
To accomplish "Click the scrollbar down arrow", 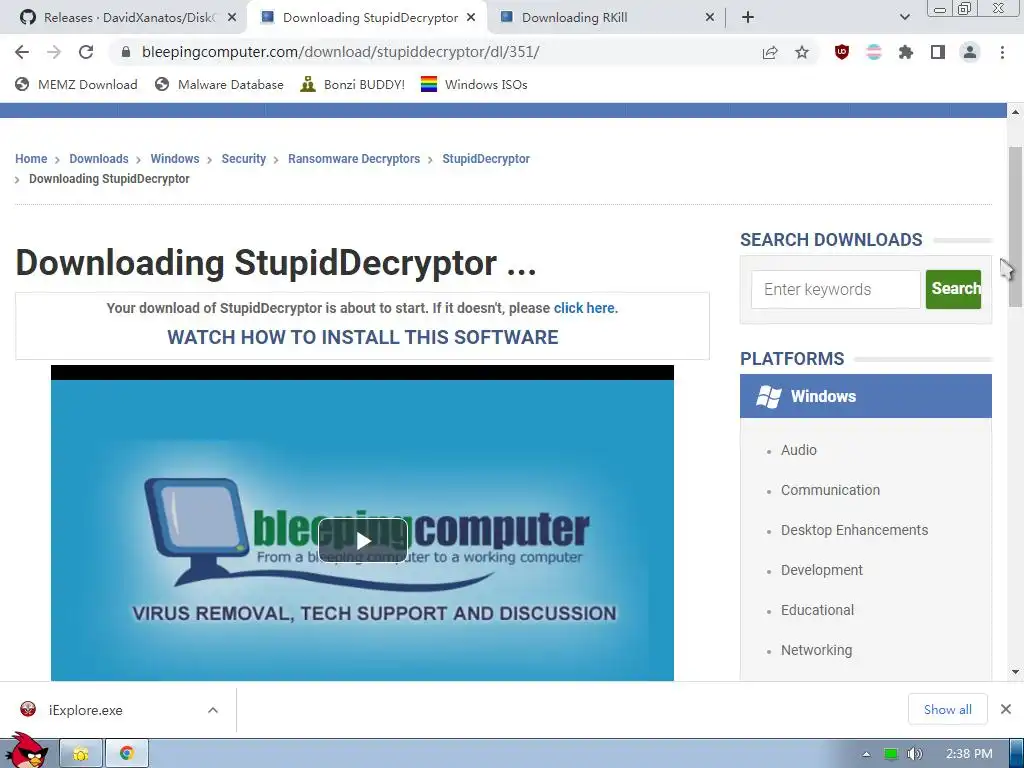I will (1015, 671).
